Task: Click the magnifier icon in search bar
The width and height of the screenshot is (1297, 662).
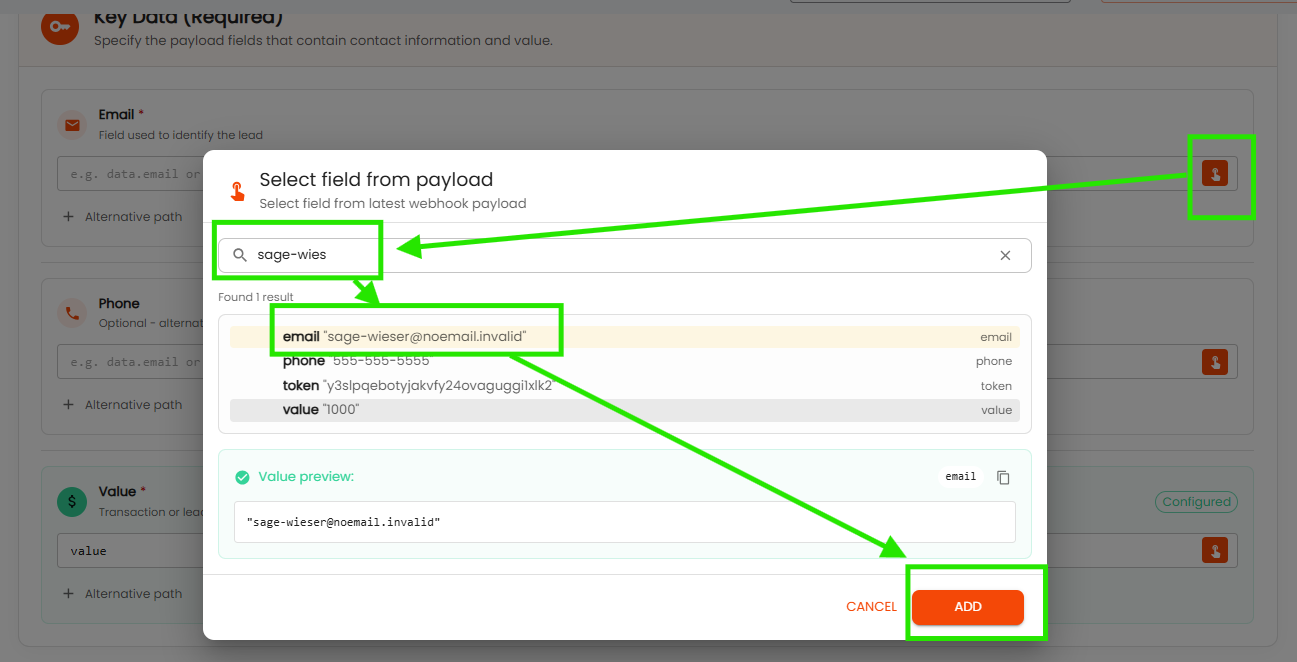Action: click(240, 255)
